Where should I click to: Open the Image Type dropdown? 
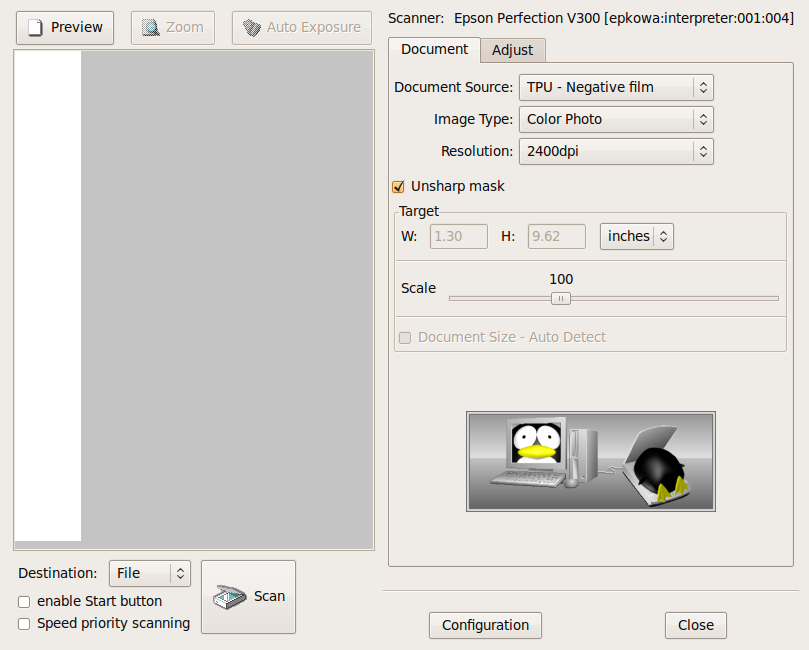tap(616, 120)
